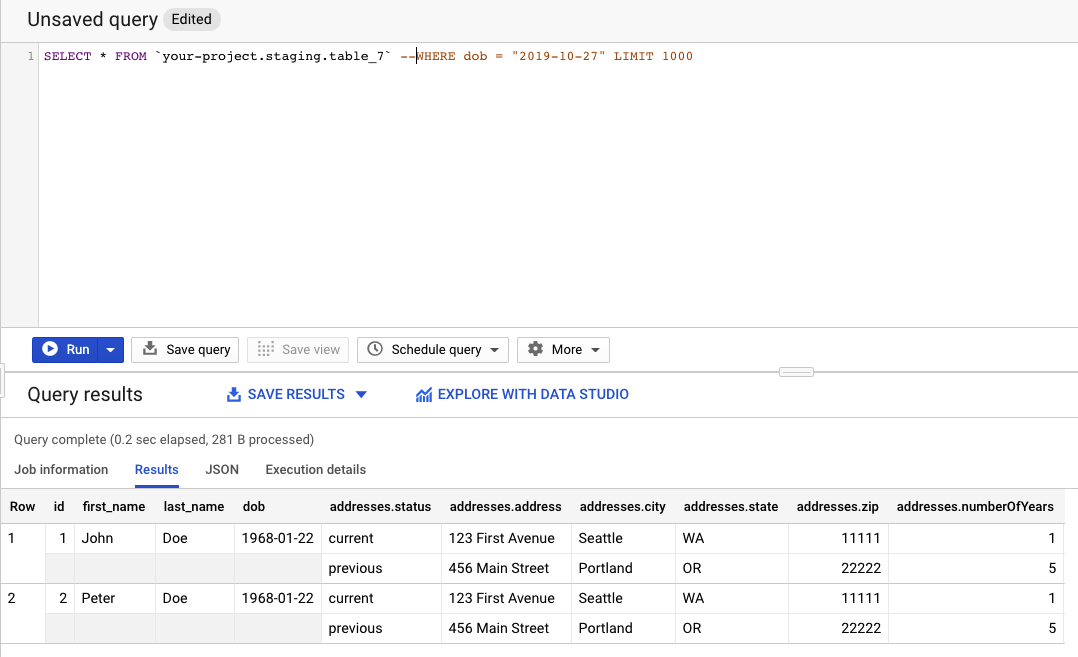Image resolution: width=1078 pixels, height=657 pixels.
Task: Expand the More dropdown arrow
Action: 596,350
